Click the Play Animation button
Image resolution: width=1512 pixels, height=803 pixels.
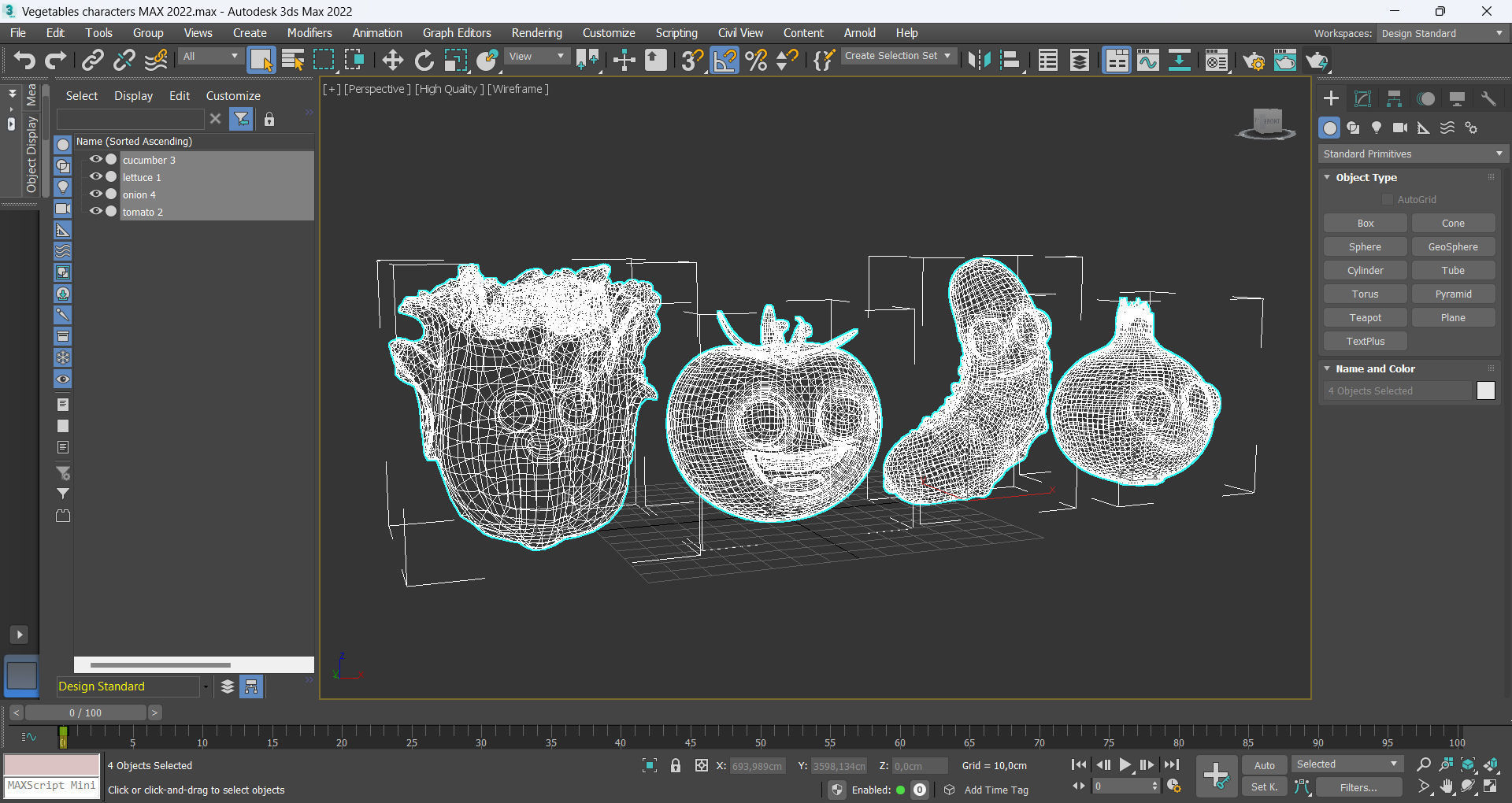click(1125, 764)
